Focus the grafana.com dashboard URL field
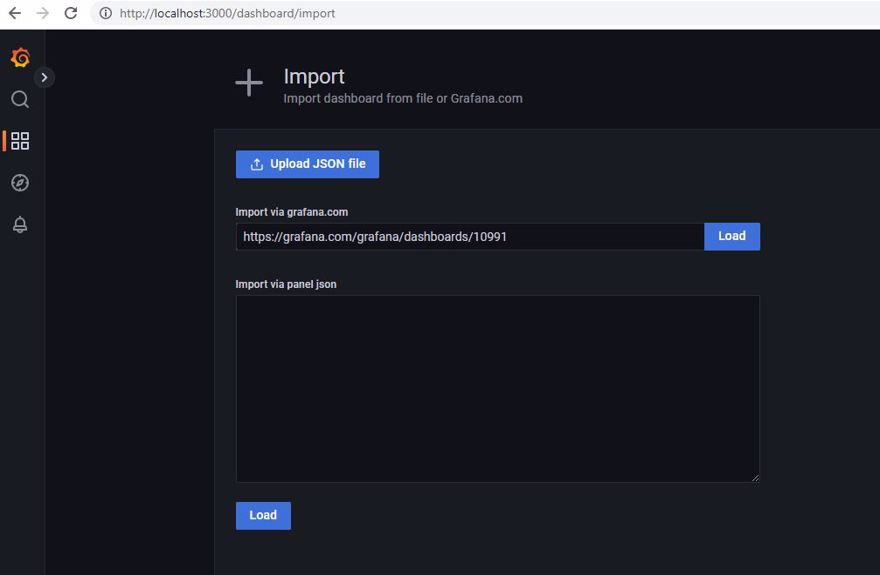The width and height of the screenshot is (880, 575). point(470,237)
